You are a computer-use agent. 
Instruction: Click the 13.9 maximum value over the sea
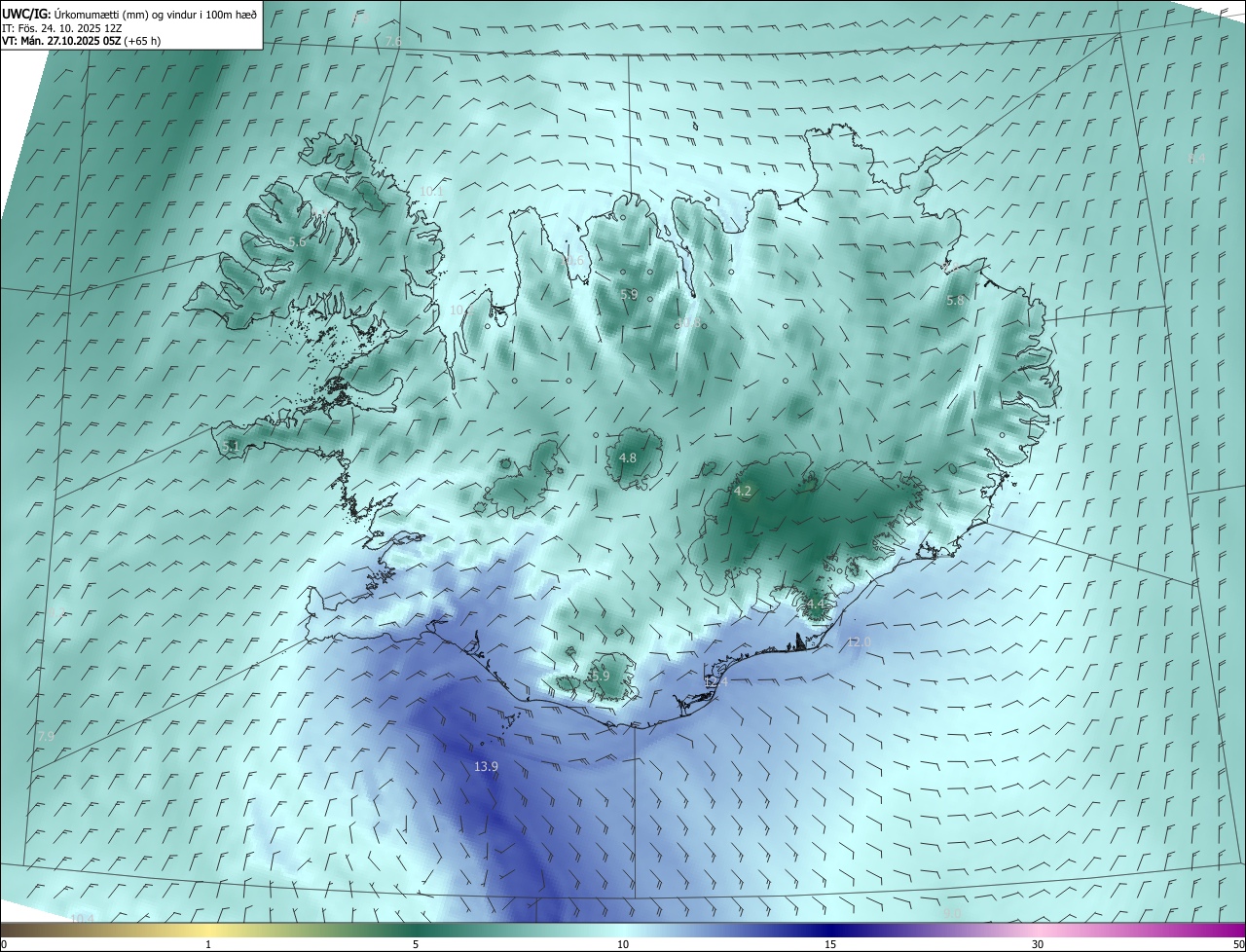(486, 767)
